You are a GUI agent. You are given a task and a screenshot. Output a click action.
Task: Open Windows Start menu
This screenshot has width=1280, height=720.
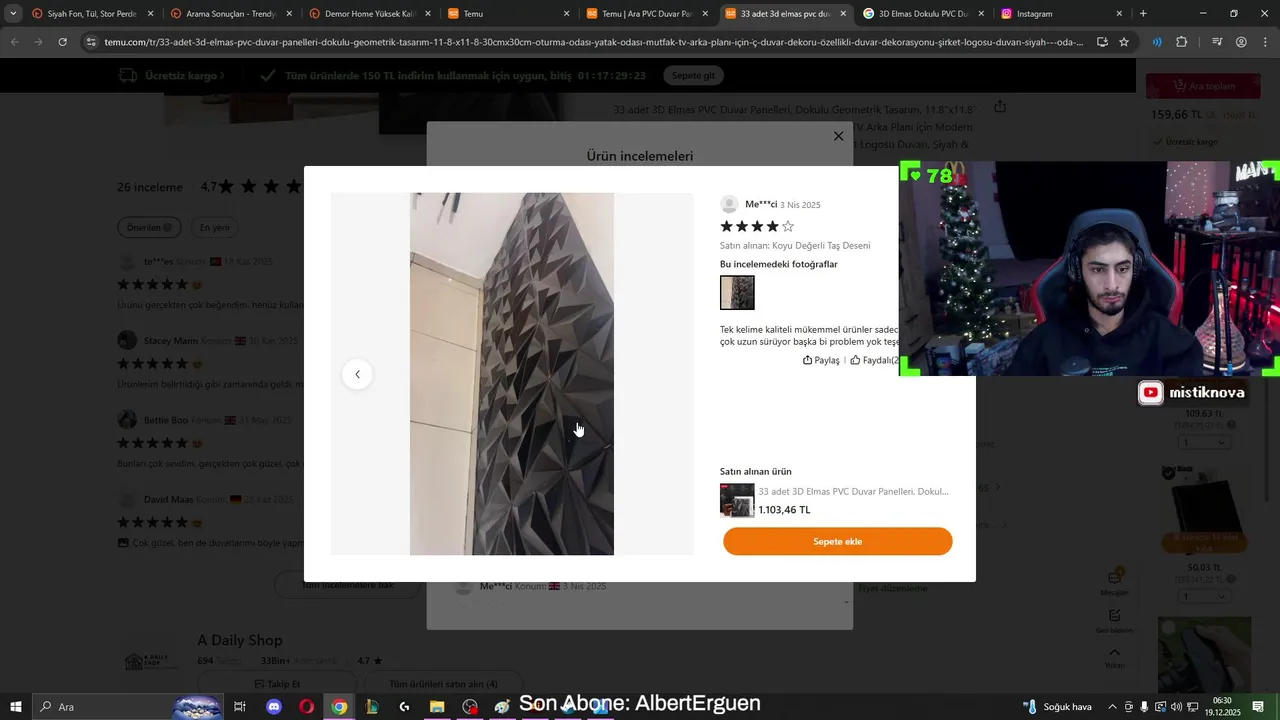click(15, 707)
